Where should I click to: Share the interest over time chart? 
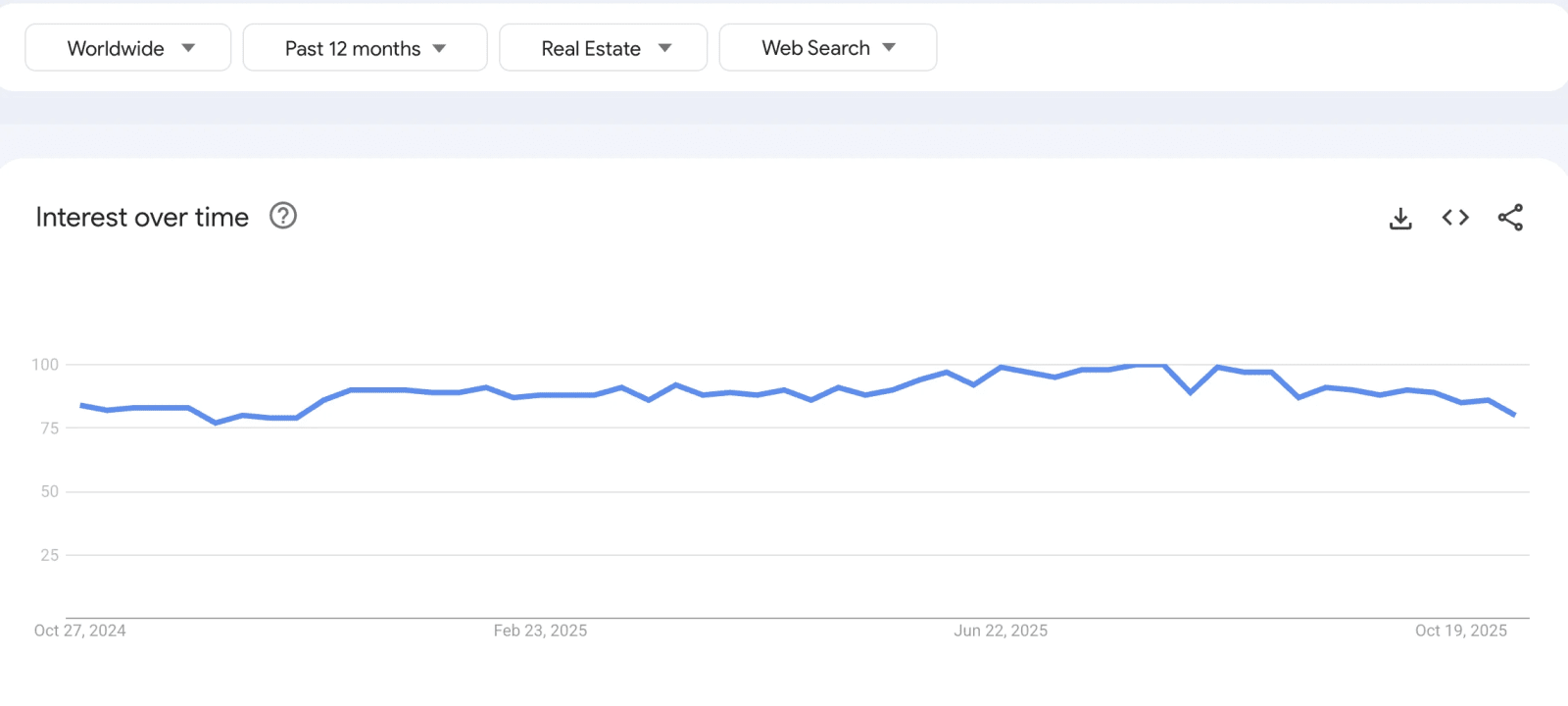pos(1510,218)
